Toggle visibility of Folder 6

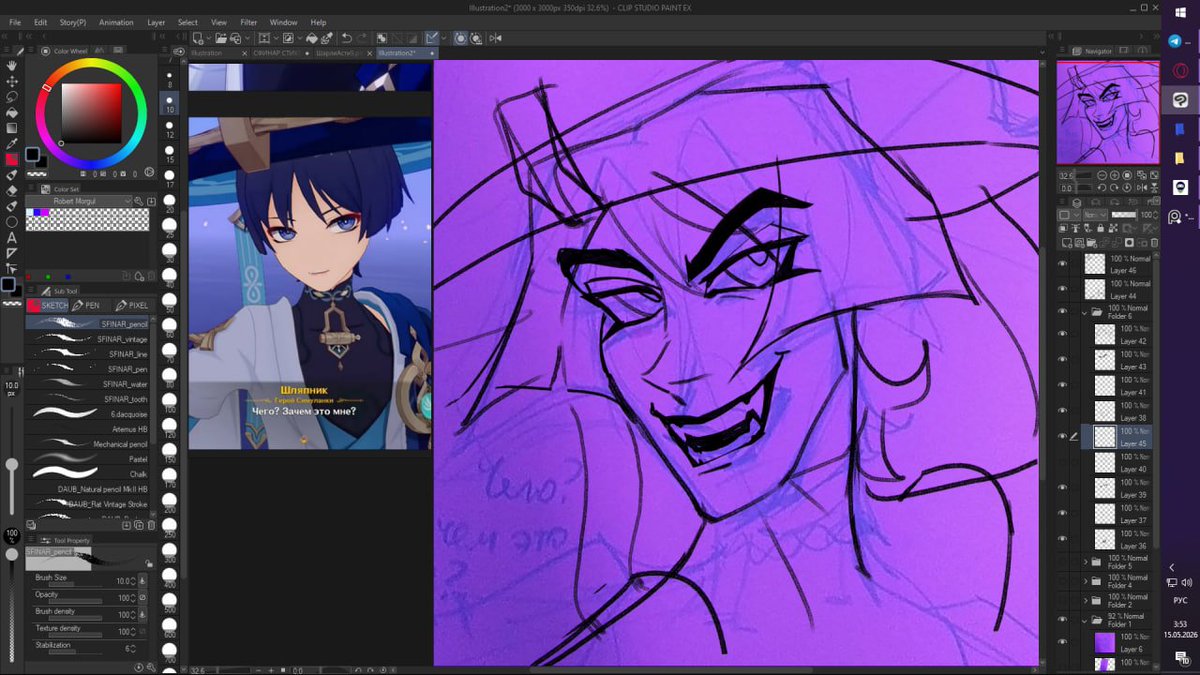point(1063,312)
